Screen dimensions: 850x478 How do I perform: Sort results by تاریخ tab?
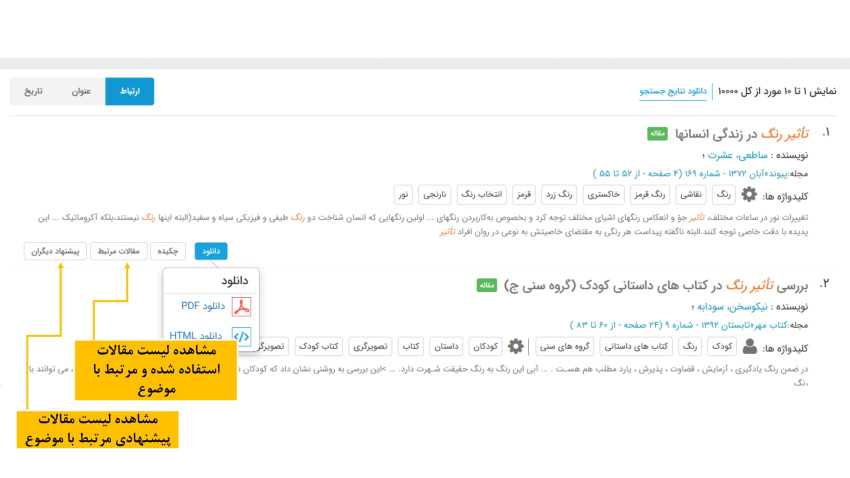(34, 91)
